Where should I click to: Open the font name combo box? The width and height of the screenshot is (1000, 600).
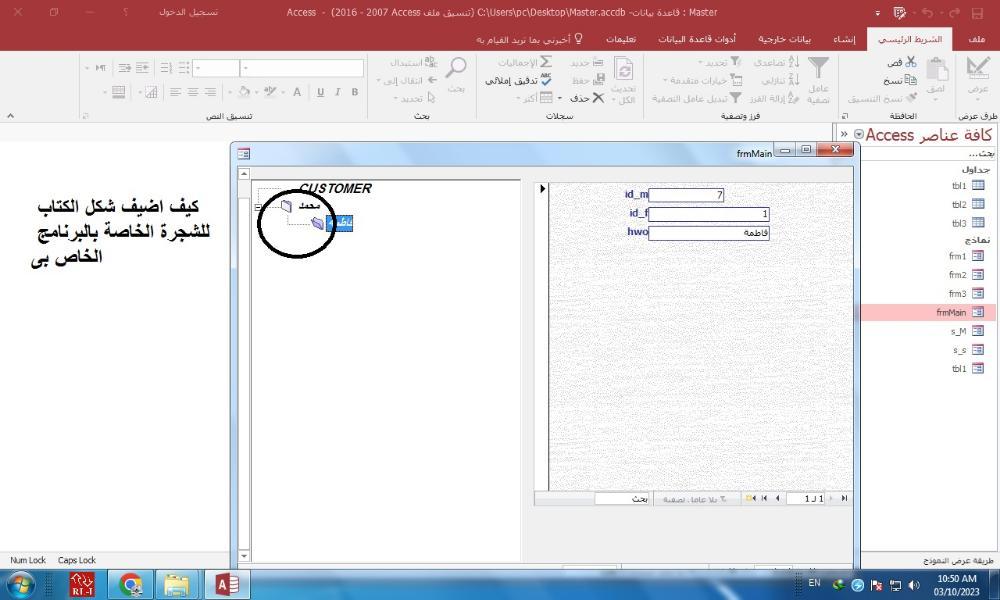[302, 68]
